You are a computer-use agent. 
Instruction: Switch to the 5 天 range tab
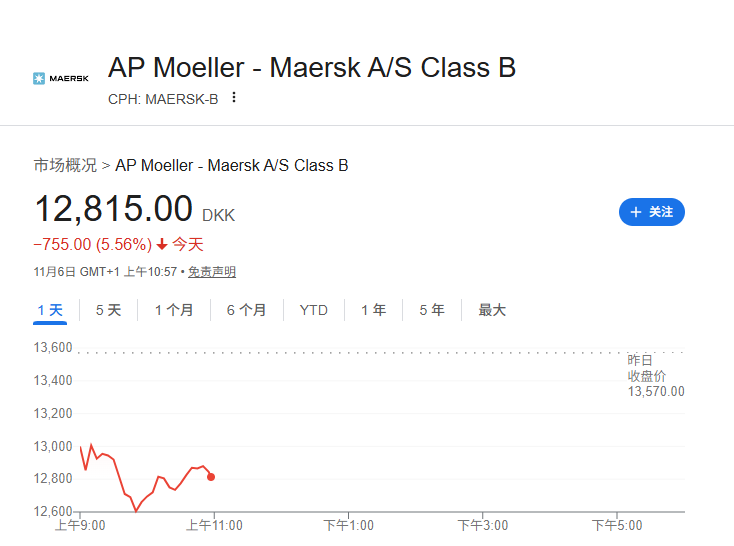[x=108, y=310]
